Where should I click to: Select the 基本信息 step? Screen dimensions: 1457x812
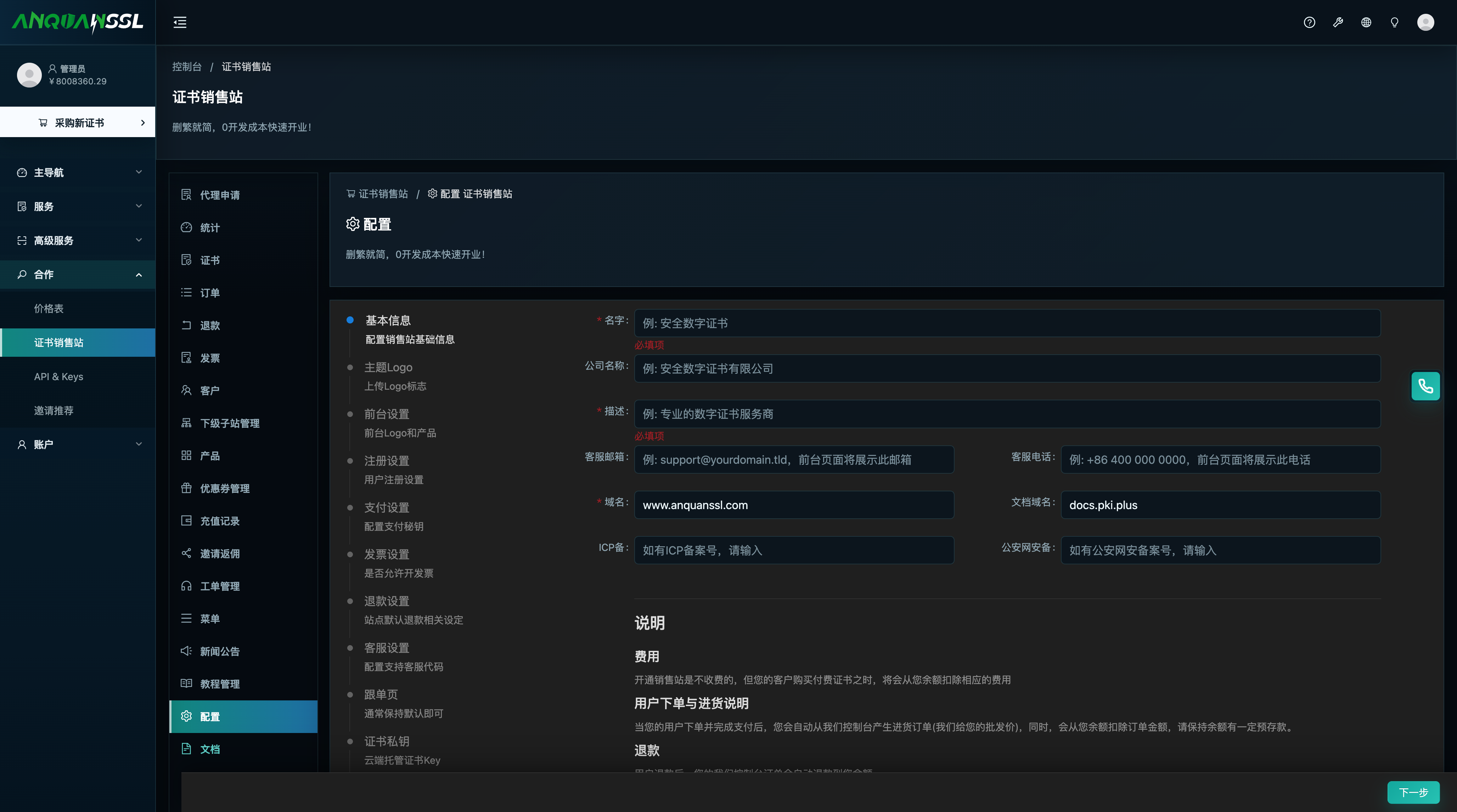388,321
